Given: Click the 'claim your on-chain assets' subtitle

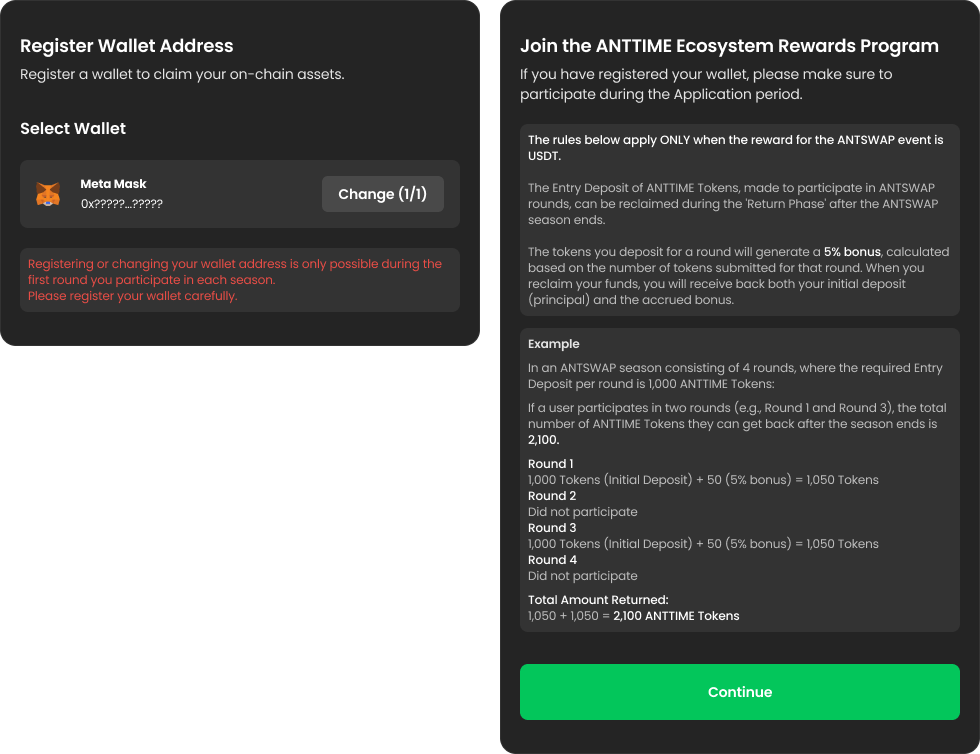Looking at the screenshot, I should tap(182, 75).
